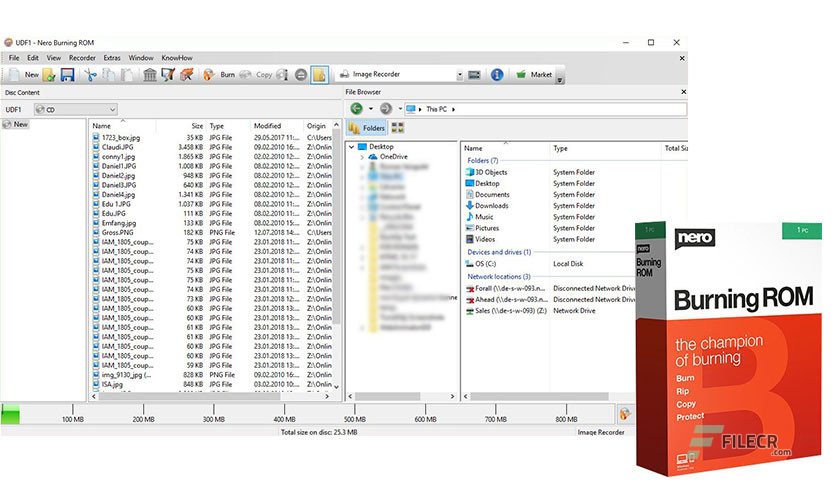Click the Copy disc toolbar button
The width and height of the screenshot is (836, 484).
257,75
